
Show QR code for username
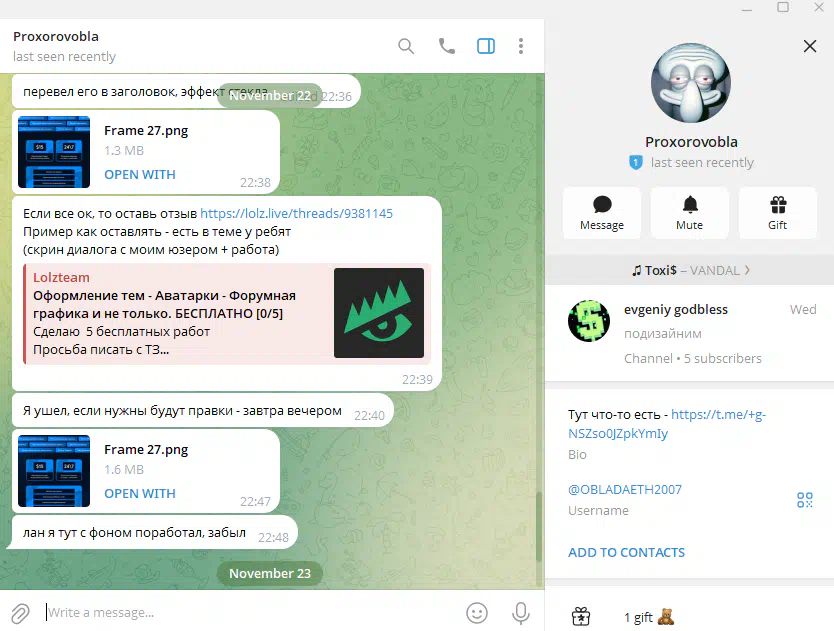click(x=804, y=500)
